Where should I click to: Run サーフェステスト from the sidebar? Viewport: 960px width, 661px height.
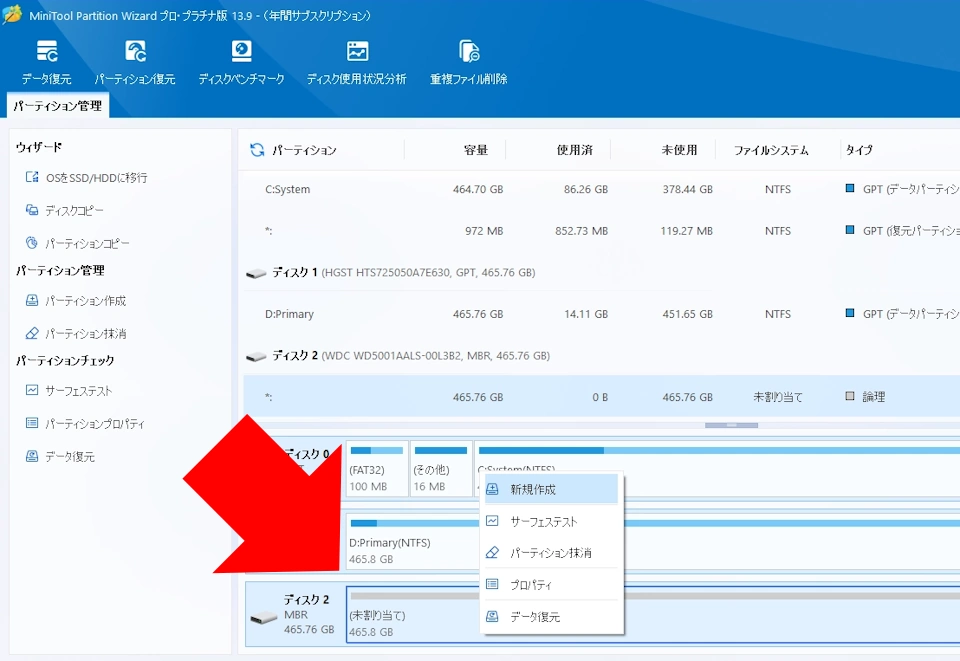click(x=78, y=390)
